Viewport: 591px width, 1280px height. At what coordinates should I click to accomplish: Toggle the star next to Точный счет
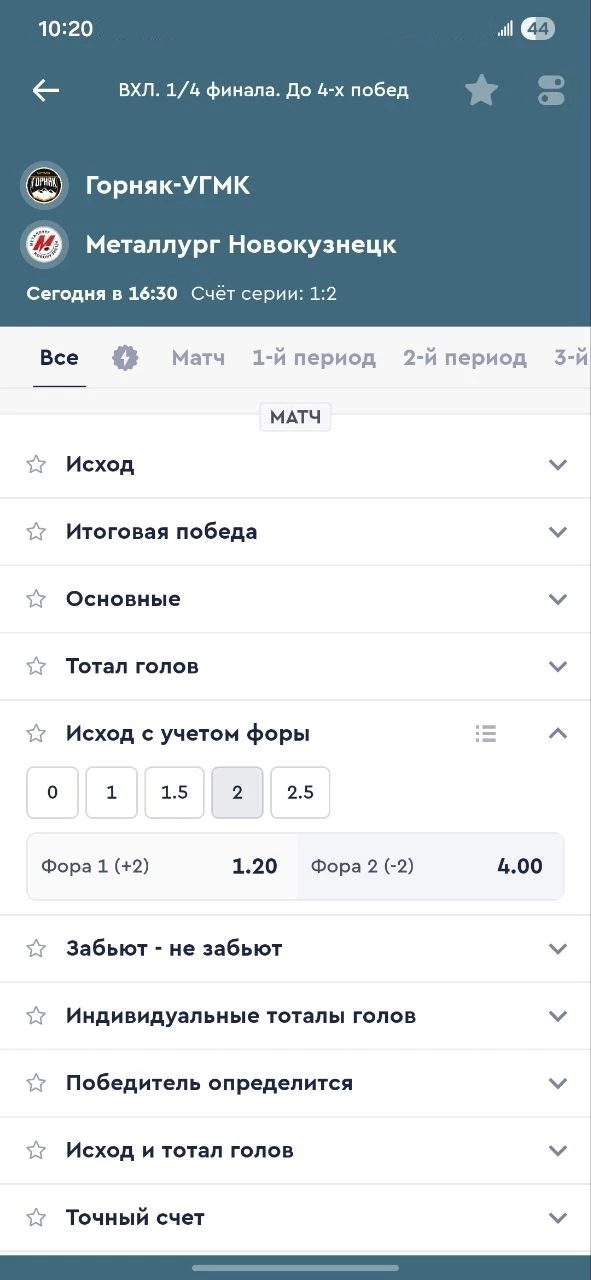click(36, 1217)
